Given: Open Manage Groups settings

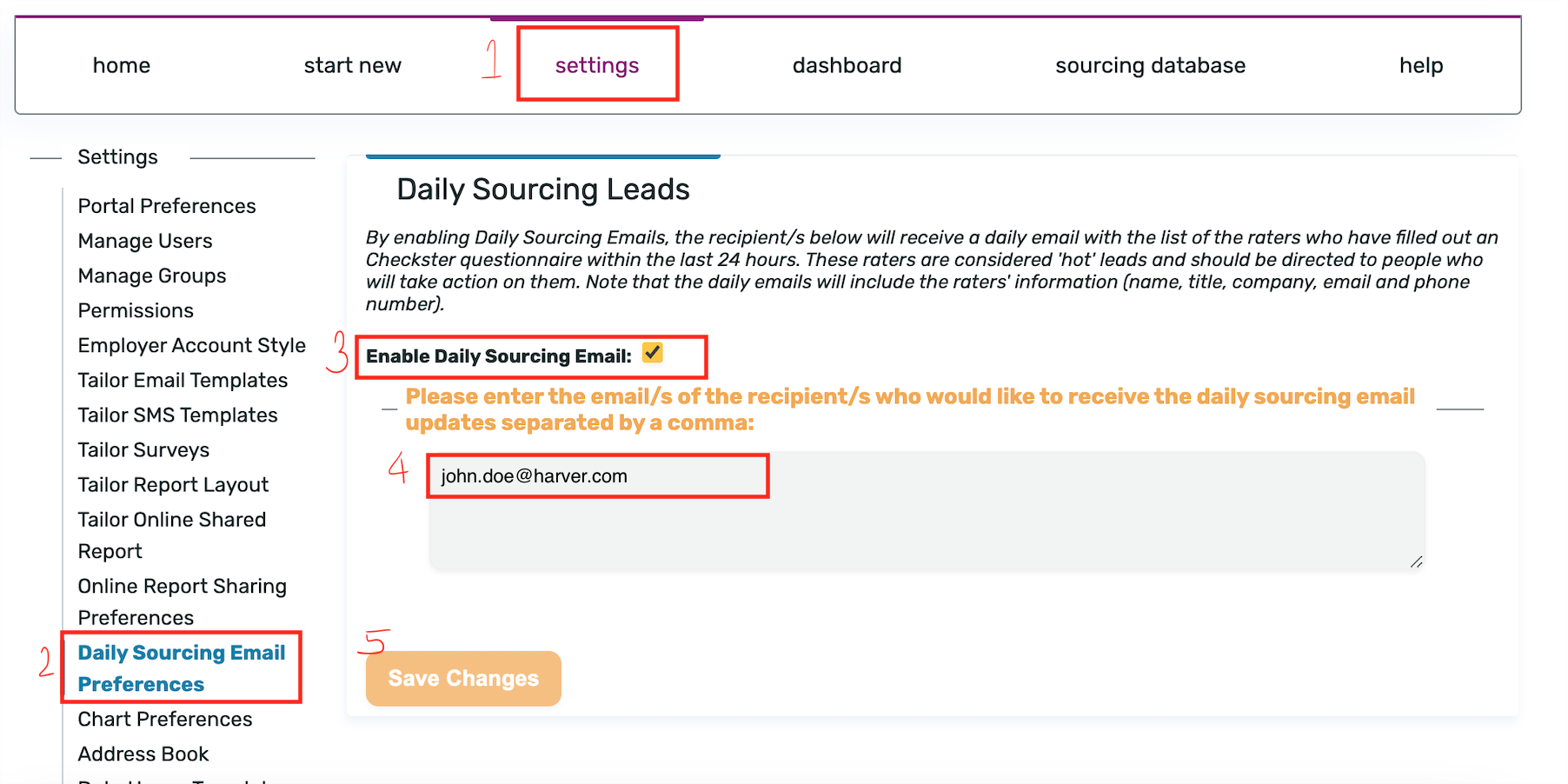Looking at the screenshot, I should pyautogui.click(x=152, y=276).
